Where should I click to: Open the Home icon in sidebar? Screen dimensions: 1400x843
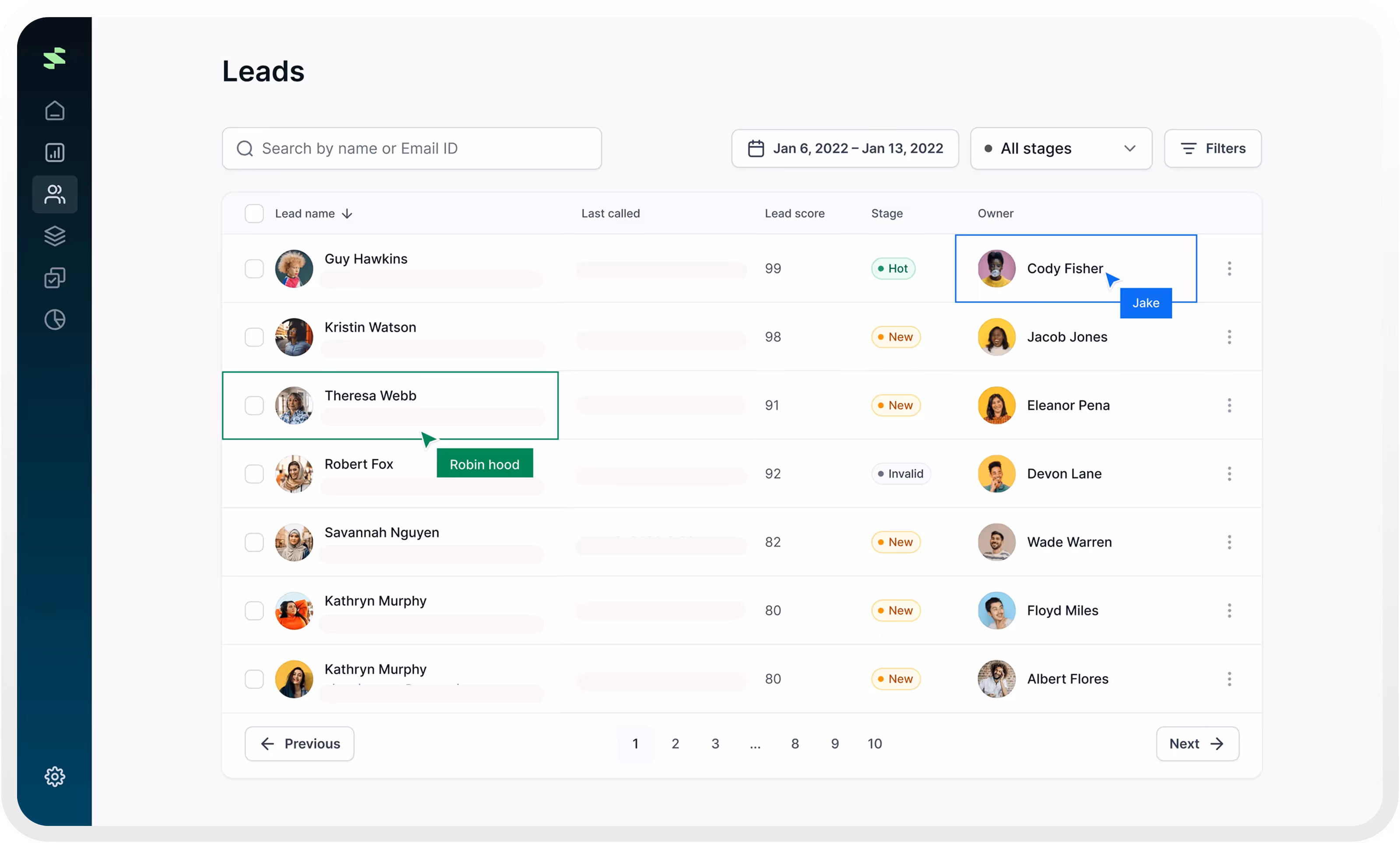pyautogui.click(x=55, y=111)
